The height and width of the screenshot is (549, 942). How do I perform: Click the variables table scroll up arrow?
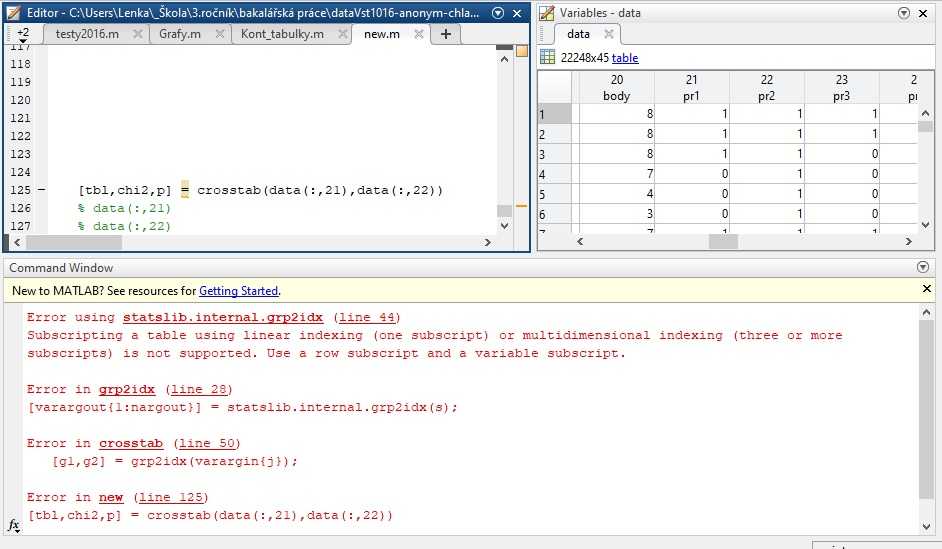(925, 114)
